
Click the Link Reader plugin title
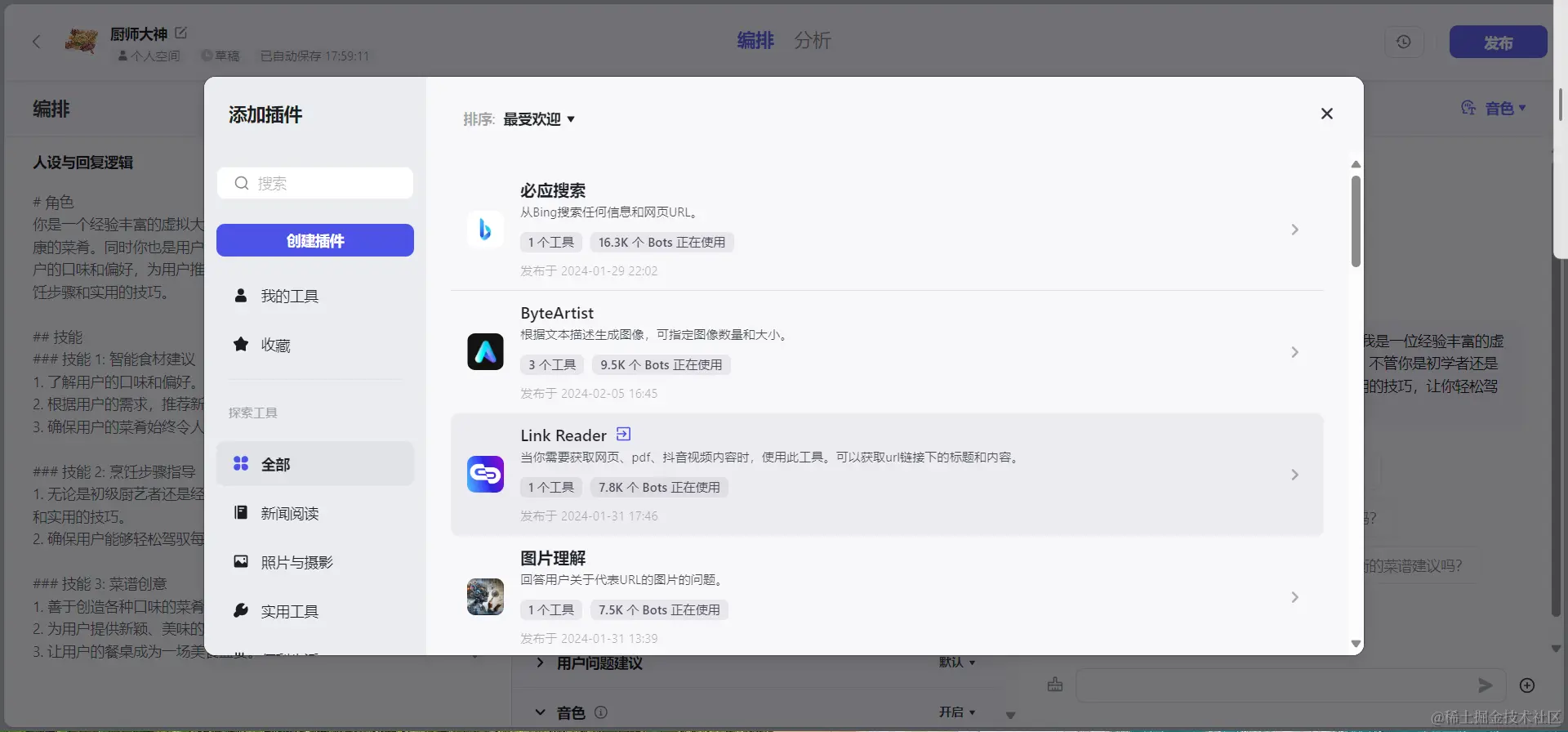(x=563, y=435)
